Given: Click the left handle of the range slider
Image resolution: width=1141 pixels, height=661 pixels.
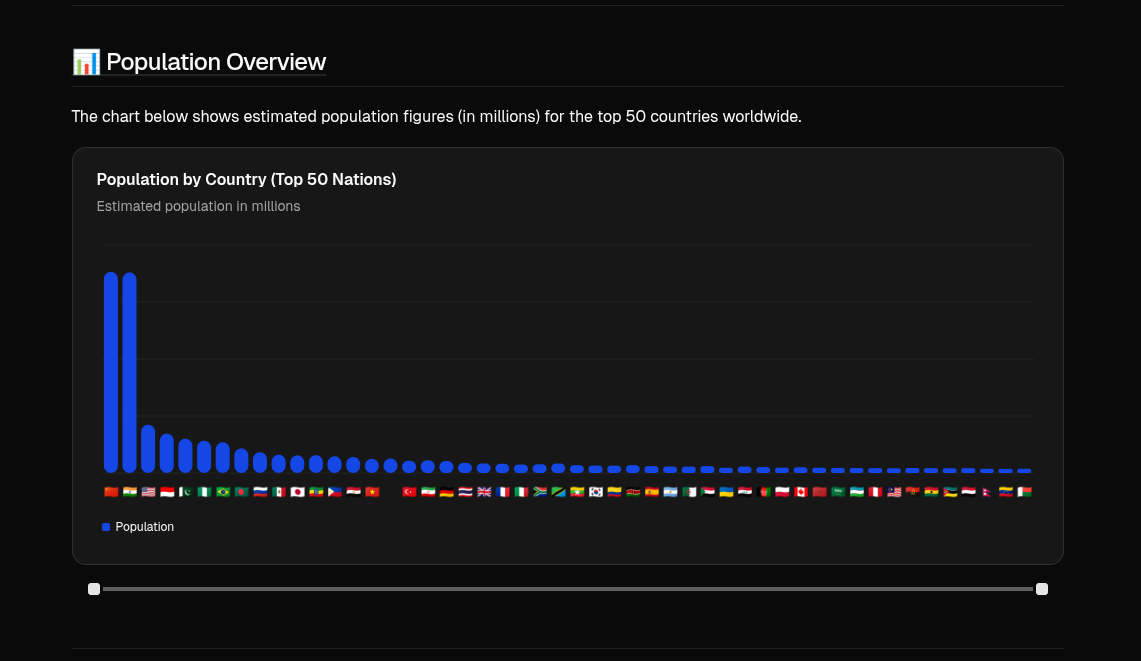Looking at the screenshot, I should tap(93, 589).
